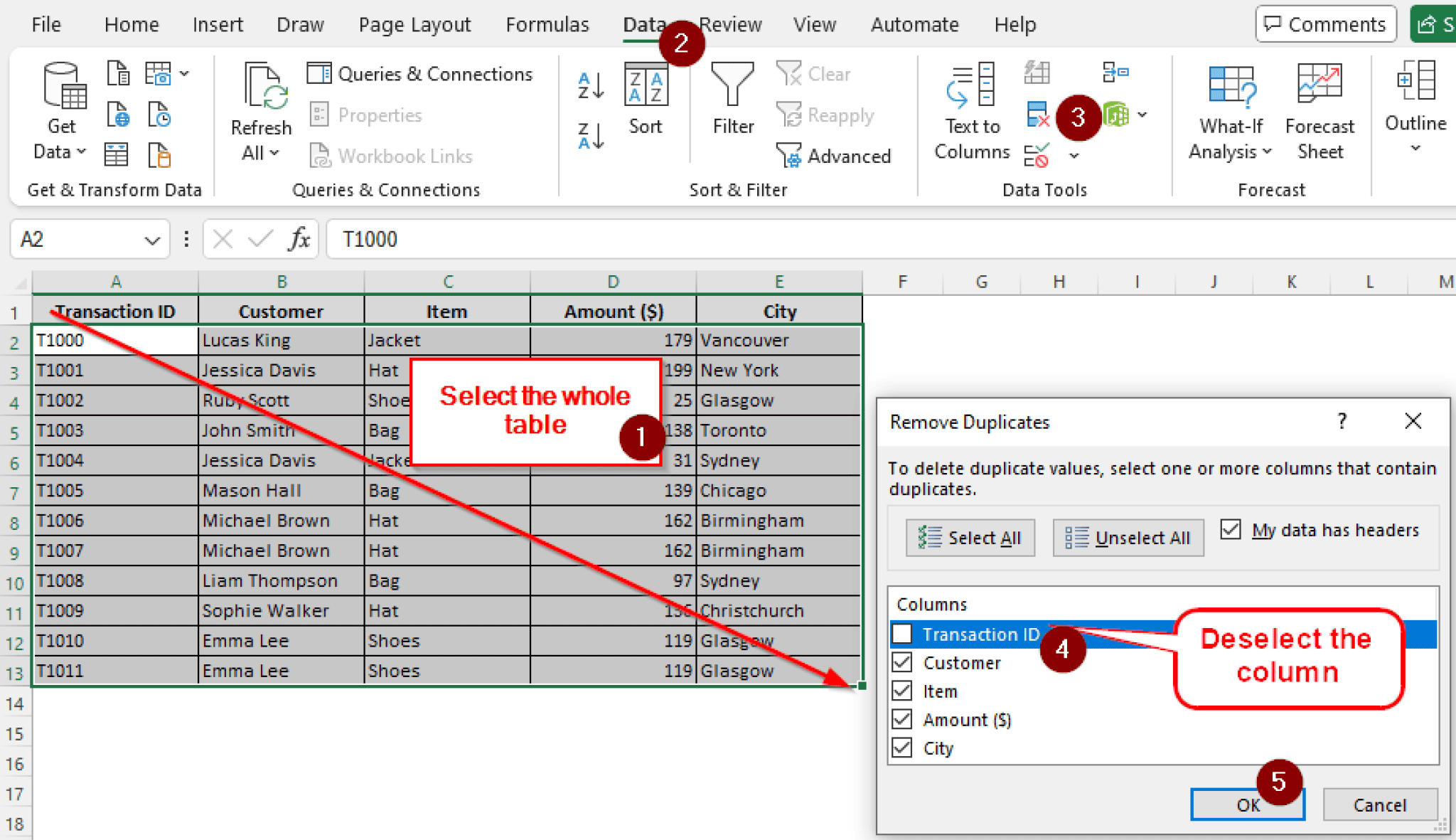Switch to the Formulas tab
The width and height of the screenshot is (1456, 840).
pos(547,23)
